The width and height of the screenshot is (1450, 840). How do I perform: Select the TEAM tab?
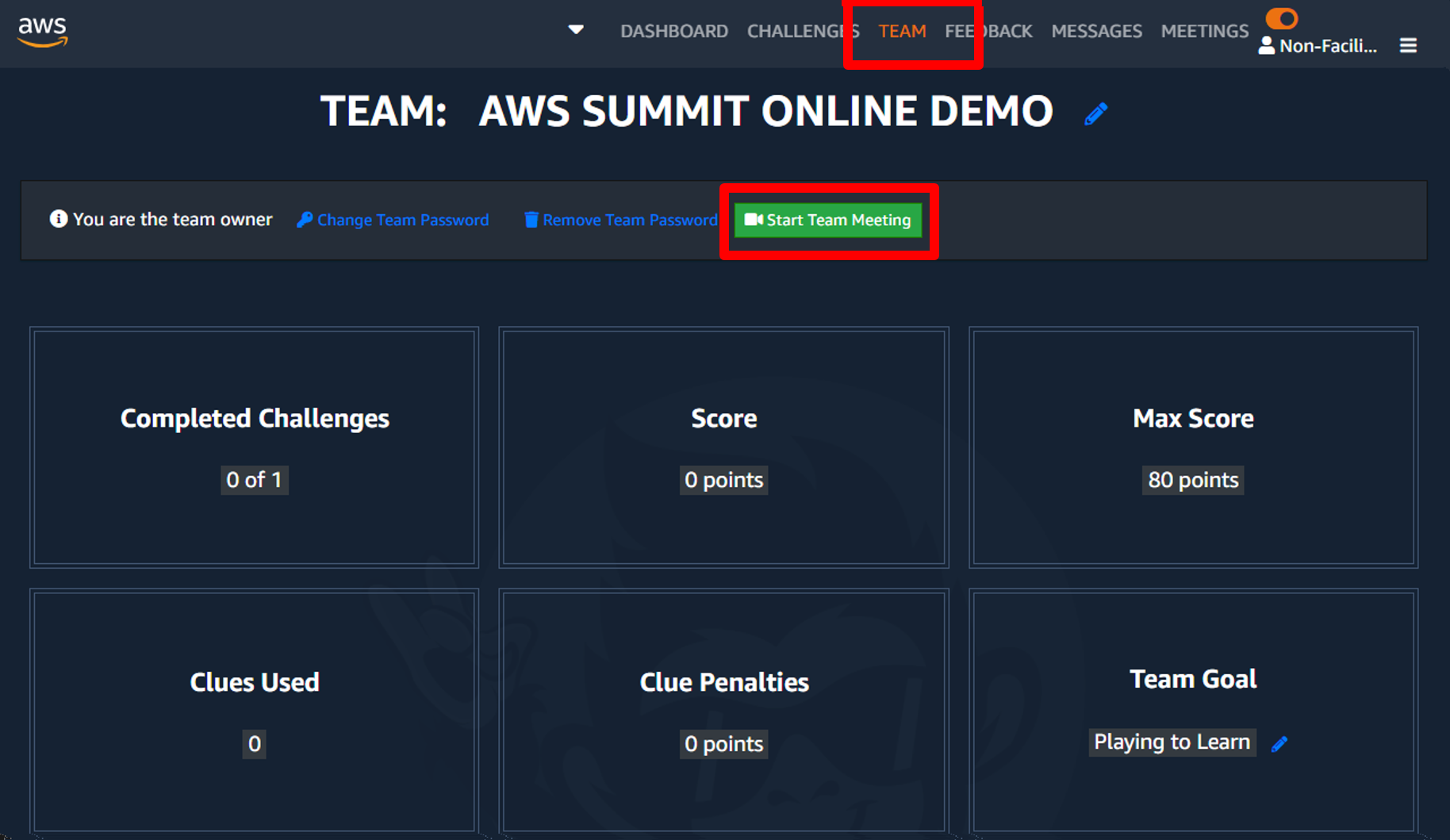902,31
